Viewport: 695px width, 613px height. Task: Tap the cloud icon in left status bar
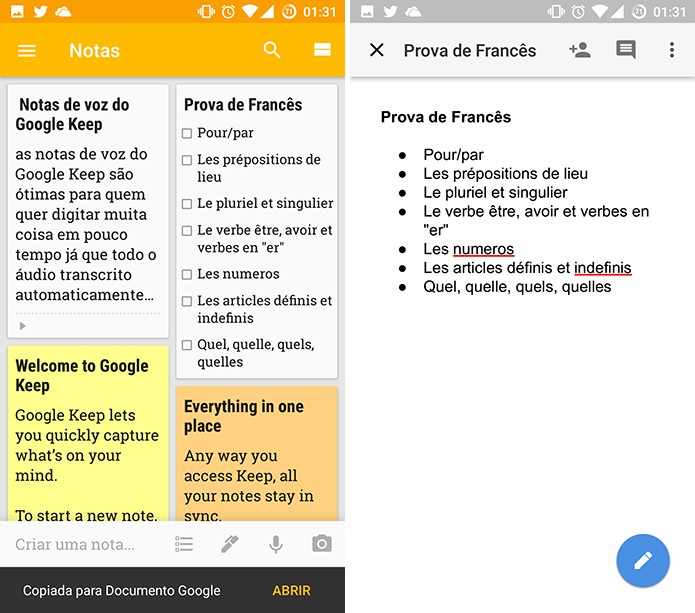(x=63, y=11)
